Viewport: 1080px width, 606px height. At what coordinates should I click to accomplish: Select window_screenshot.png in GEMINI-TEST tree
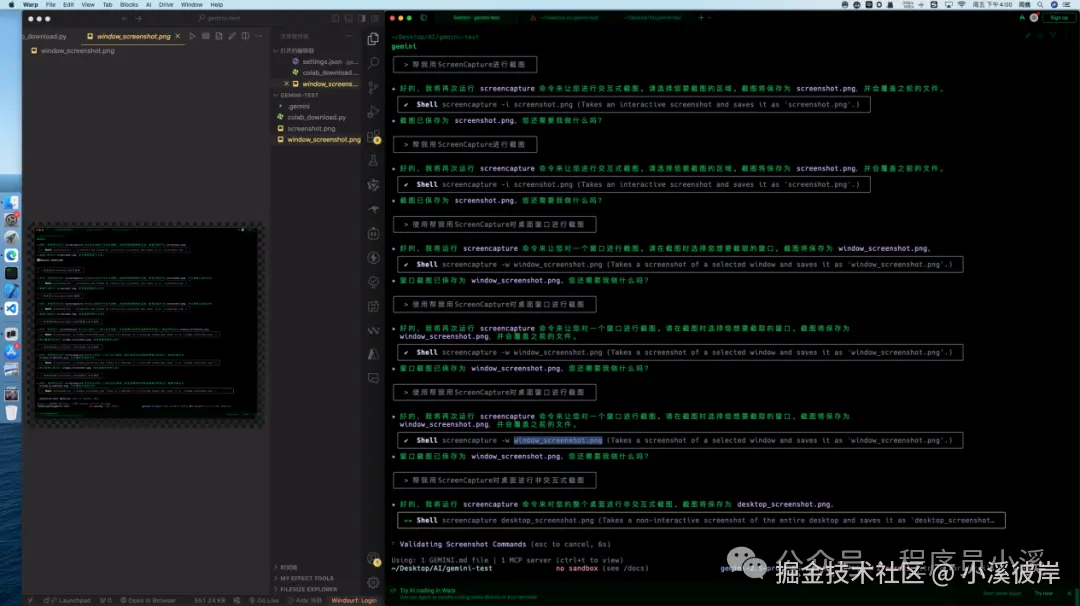click(319, 139)
